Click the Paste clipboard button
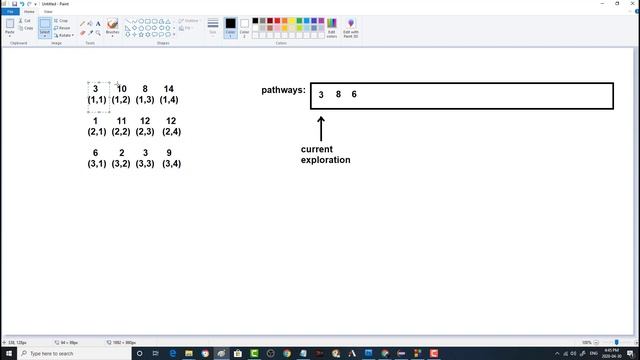This screenshot has width=640, height=360. [x=10, y=25]
